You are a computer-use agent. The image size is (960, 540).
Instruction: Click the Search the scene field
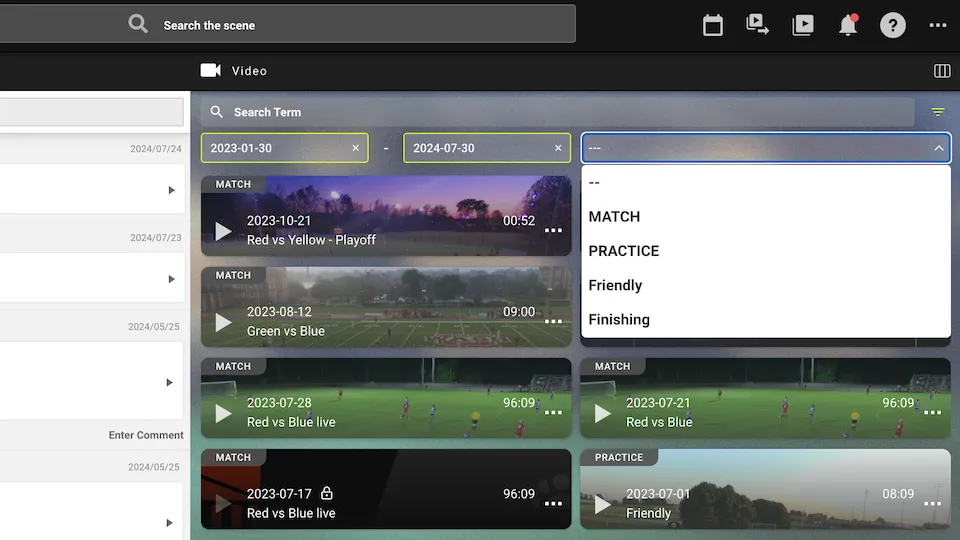coord(288,25)
